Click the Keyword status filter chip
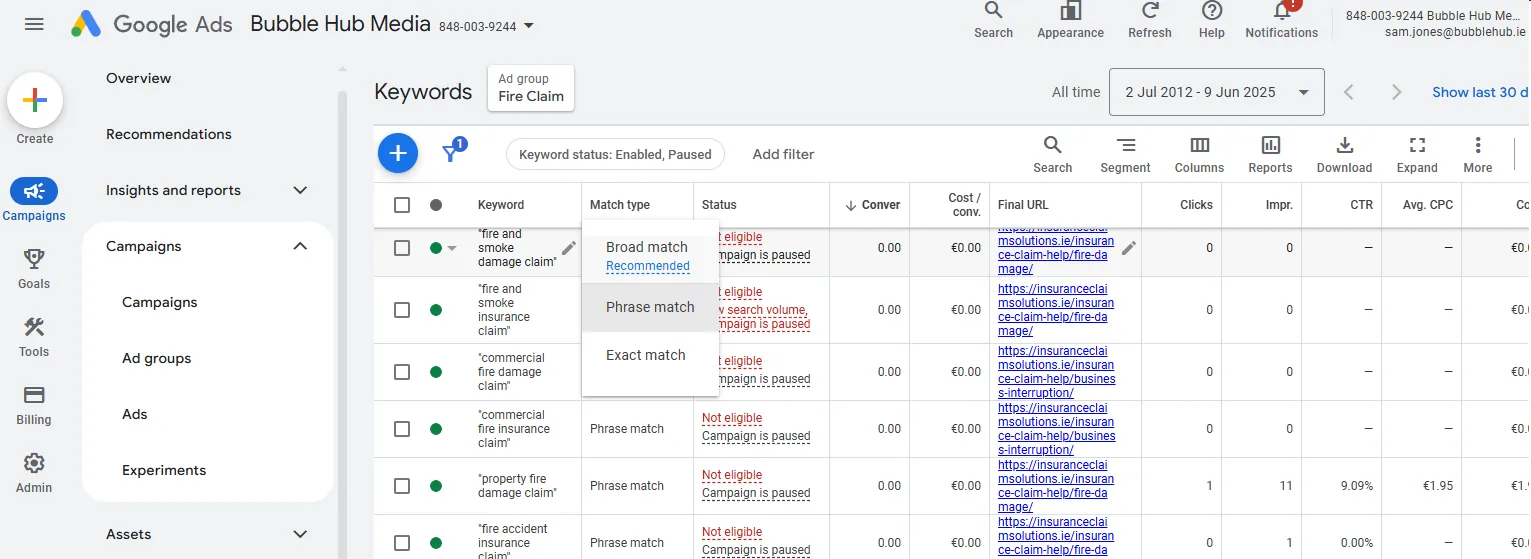This screenshot has height=559, width=1531. pos(615,154)
